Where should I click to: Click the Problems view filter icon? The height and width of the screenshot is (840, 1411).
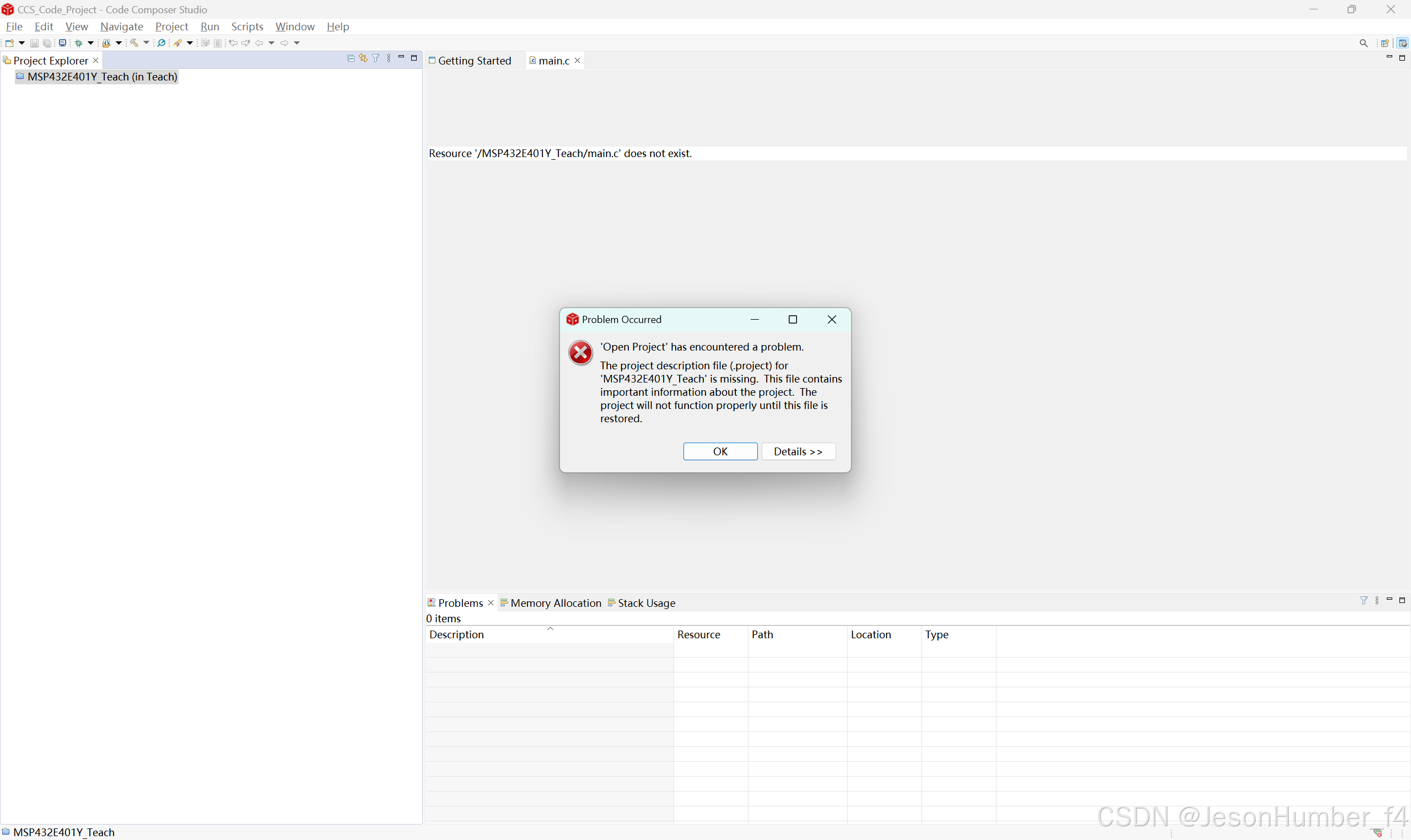[x=1364, y=600]
